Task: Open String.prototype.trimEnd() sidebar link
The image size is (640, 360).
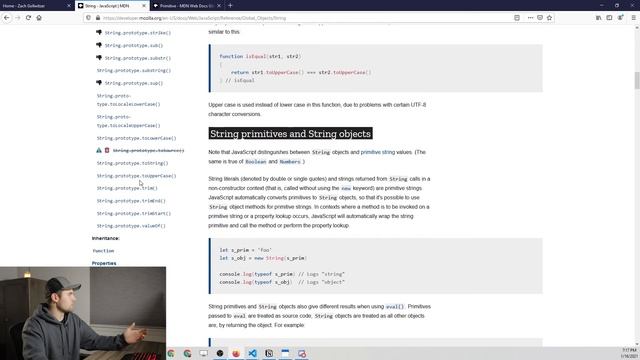Action: coord(131,201)
